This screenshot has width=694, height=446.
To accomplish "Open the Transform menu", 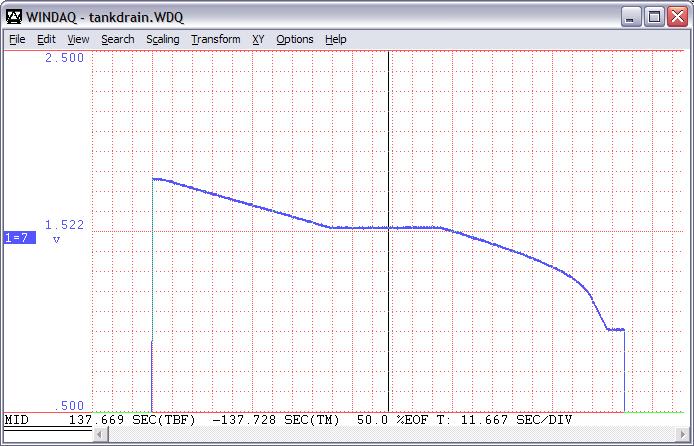I will [x=215, y=39].
